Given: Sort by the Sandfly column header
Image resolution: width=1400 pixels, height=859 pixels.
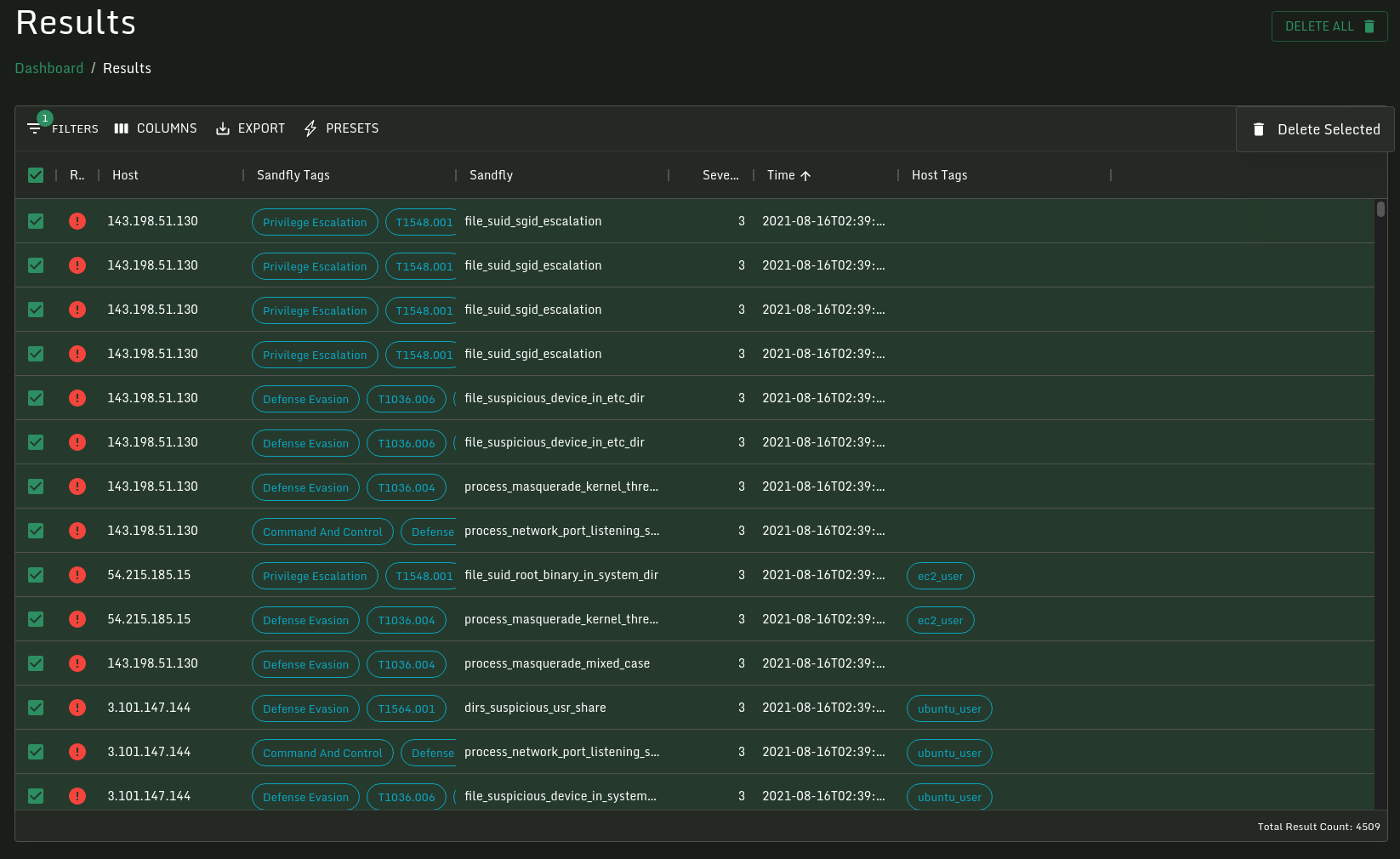Looking at the screenshot, I should pyautogui.click(x=491, y=175).
